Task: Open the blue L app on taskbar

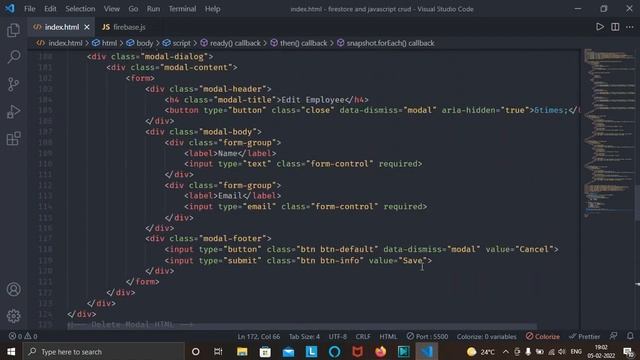Action: coord(311,351)
